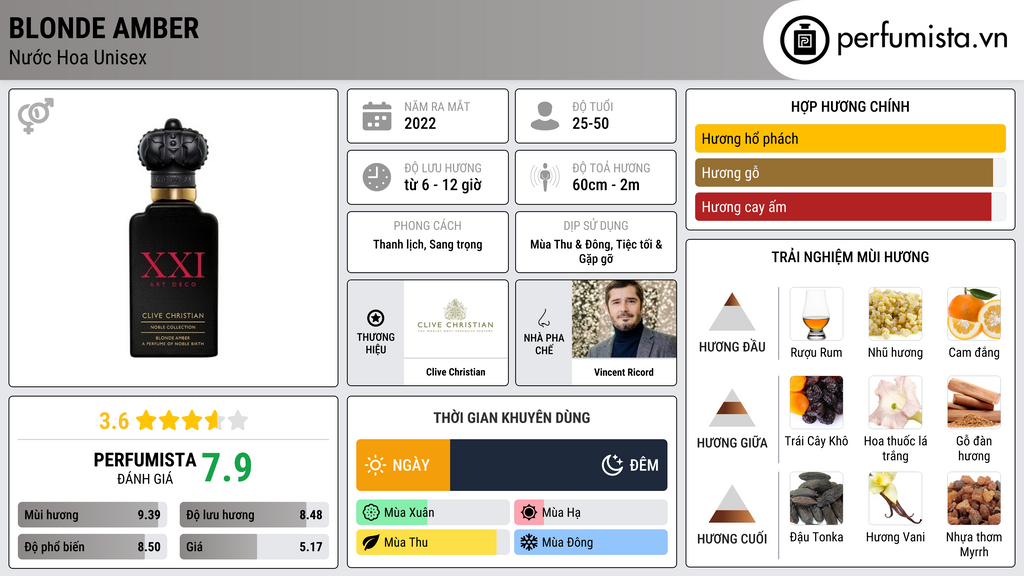
Task: Click the Hương giữa pyramid icon
Action: (732, 408)
